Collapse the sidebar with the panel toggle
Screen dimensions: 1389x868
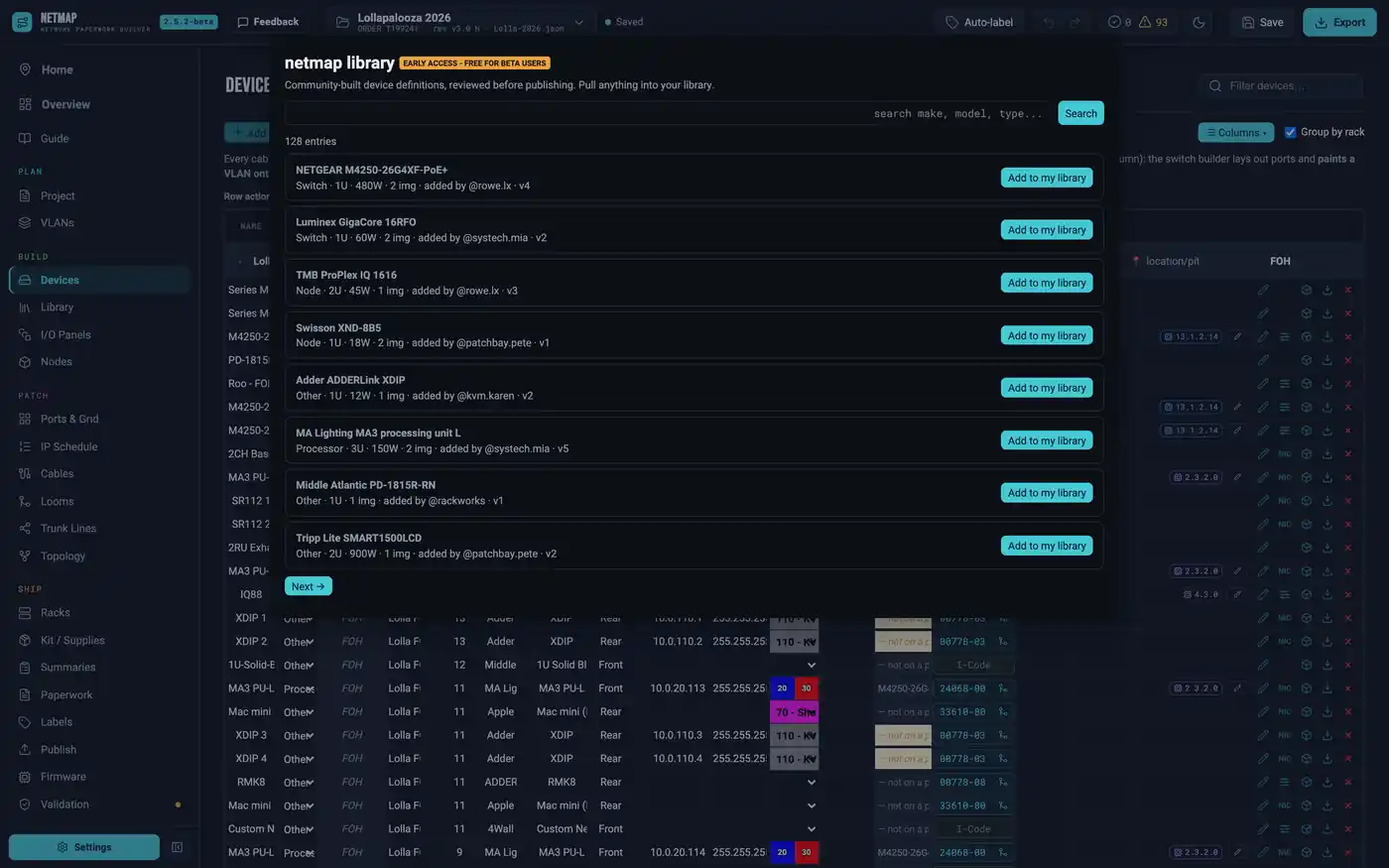177,847
